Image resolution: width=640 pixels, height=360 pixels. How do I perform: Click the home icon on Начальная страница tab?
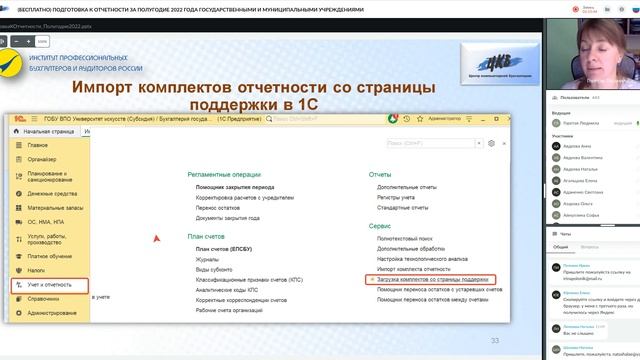point(16,131)
